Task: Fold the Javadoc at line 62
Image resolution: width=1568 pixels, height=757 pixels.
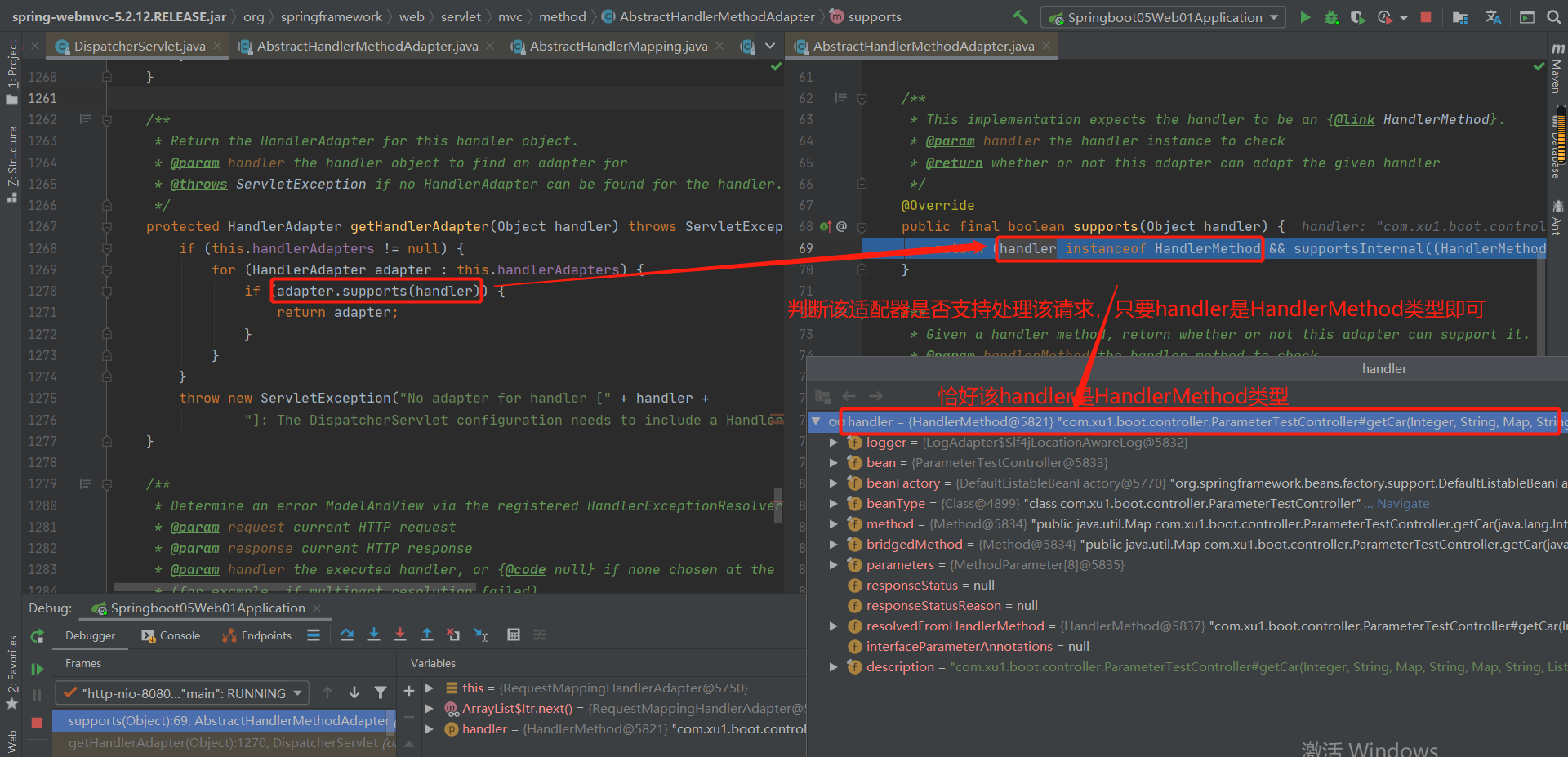Action: tap(862, 98)
